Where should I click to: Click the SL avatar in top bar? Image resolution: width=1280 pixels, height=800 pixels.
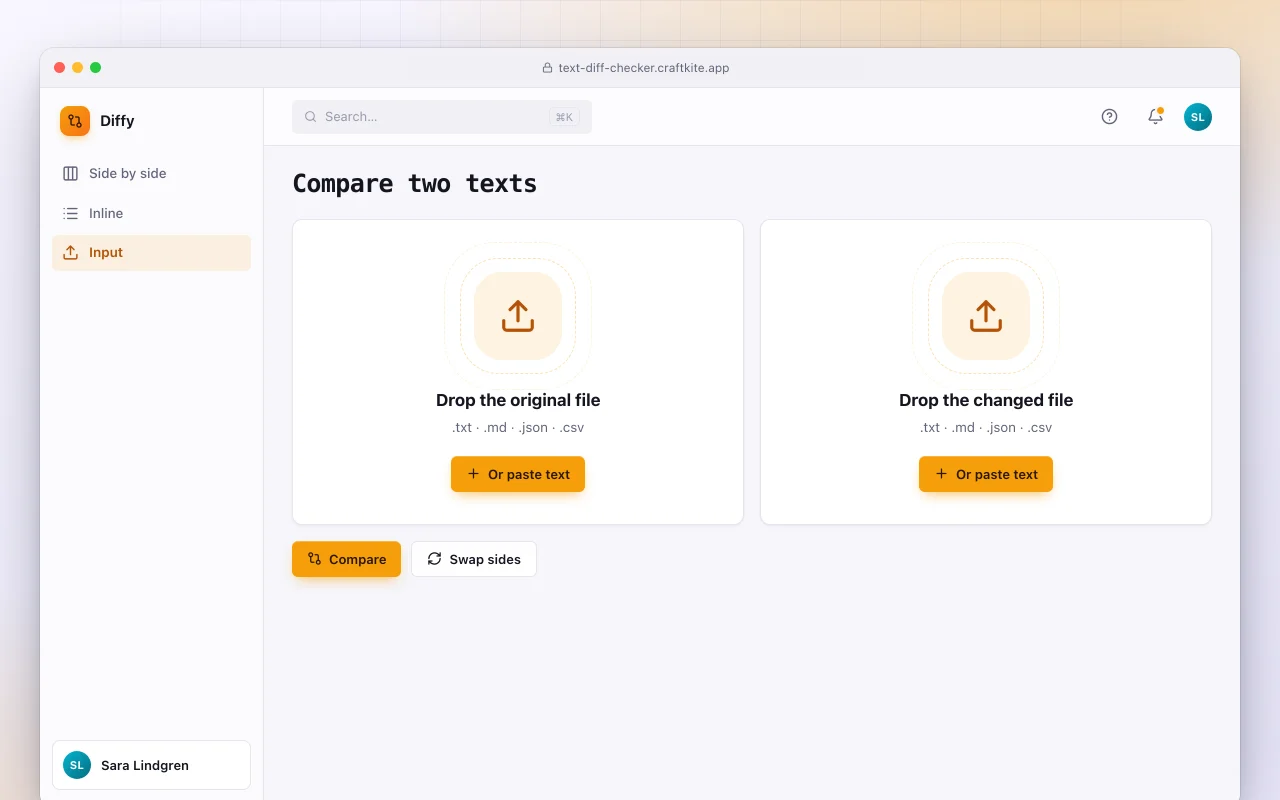(x=1198, y=117)
